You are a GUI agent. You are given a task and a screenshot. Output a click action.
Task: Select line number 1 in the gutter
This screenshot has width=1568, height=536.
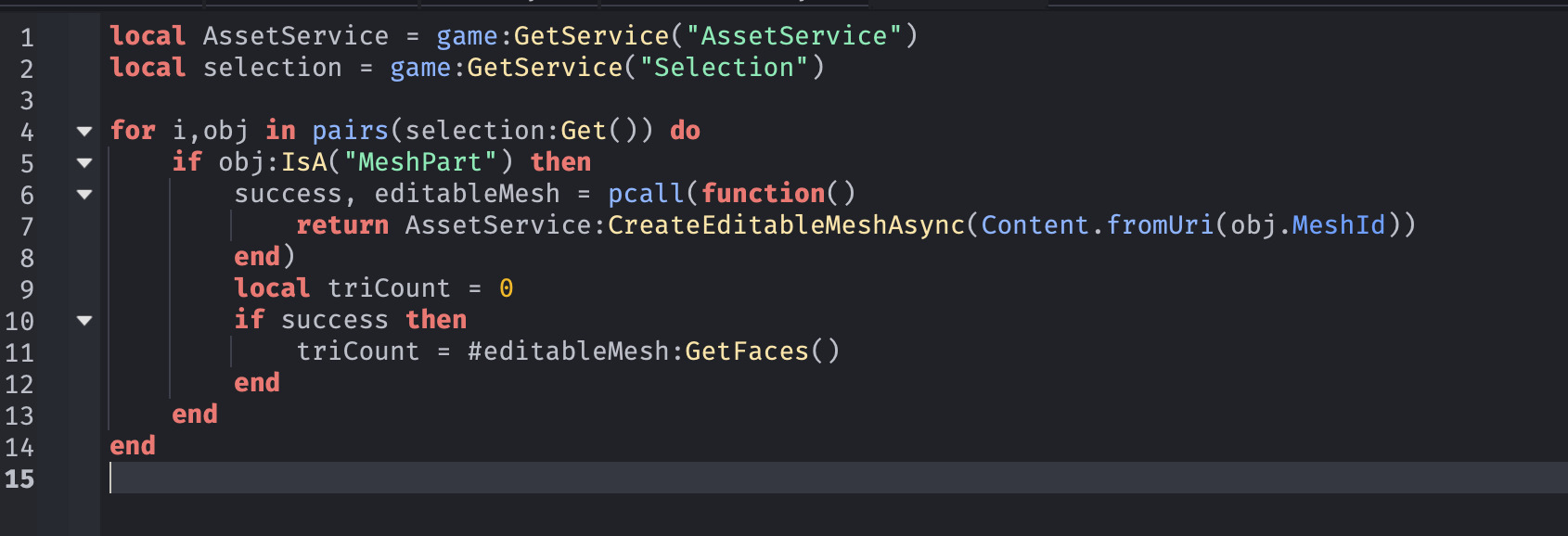coord(27,37)
